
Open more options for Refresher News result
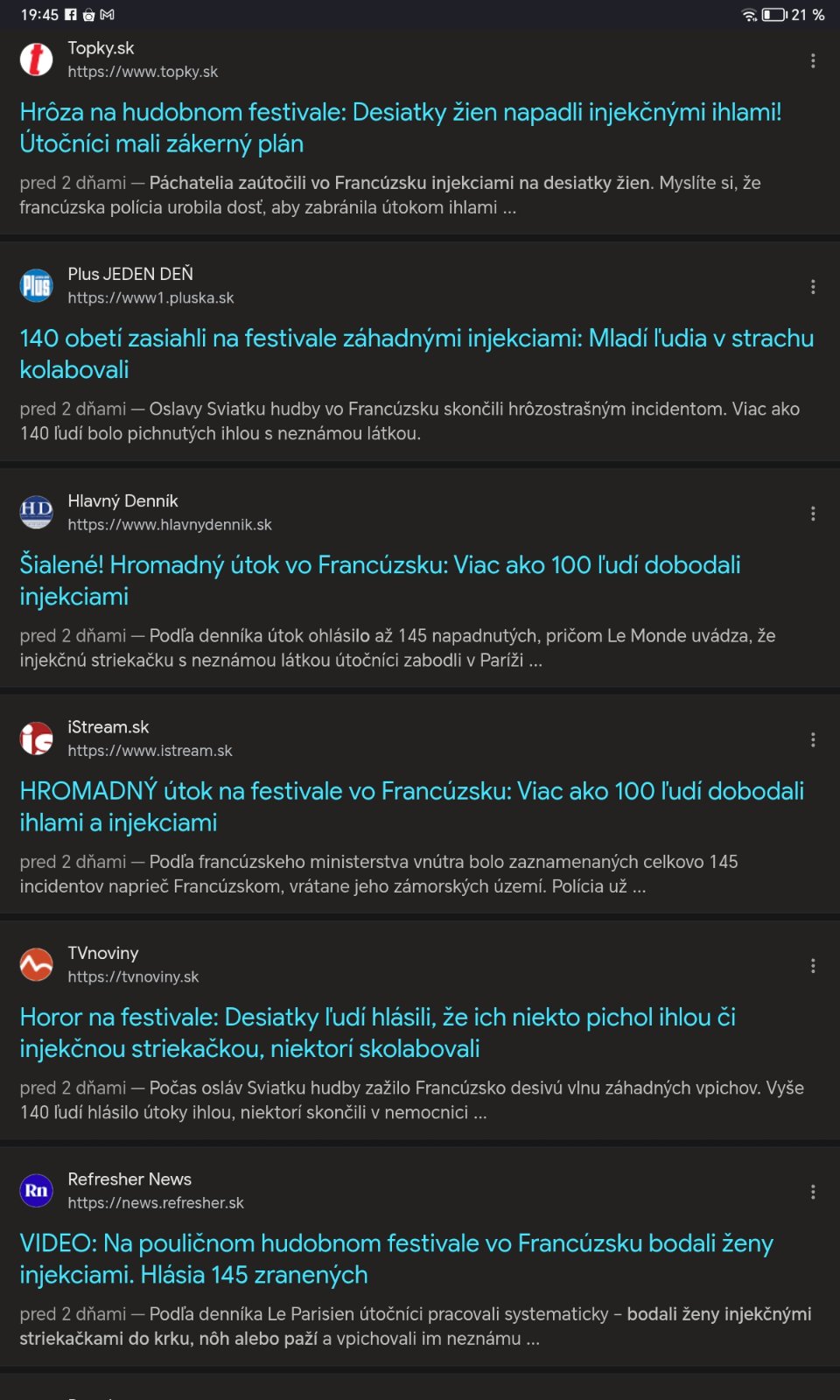[813, 1192]
